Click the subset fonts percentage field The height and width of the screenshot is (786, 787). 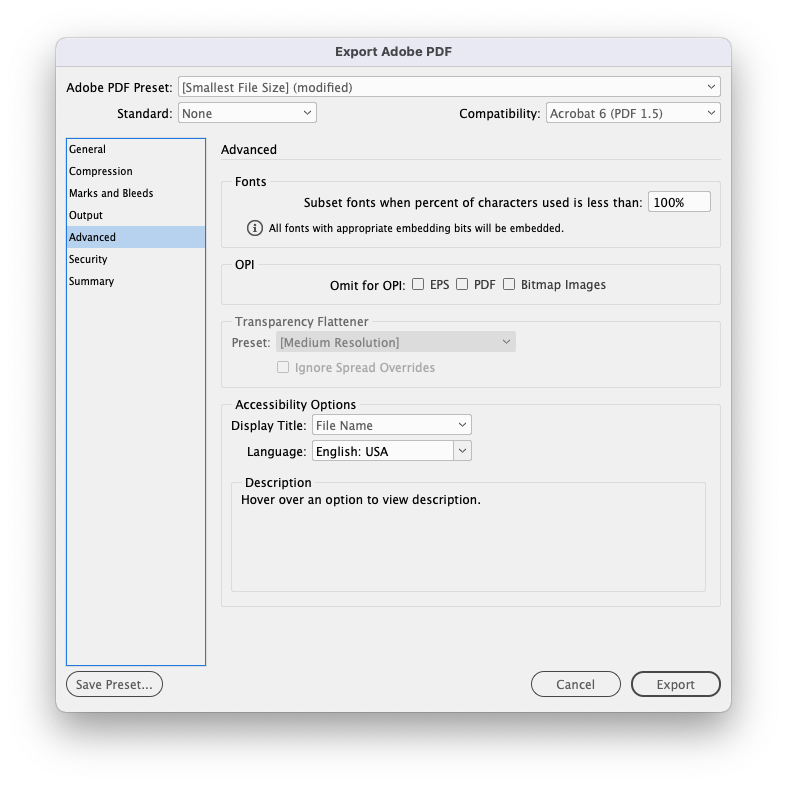[x=679, y=202]
